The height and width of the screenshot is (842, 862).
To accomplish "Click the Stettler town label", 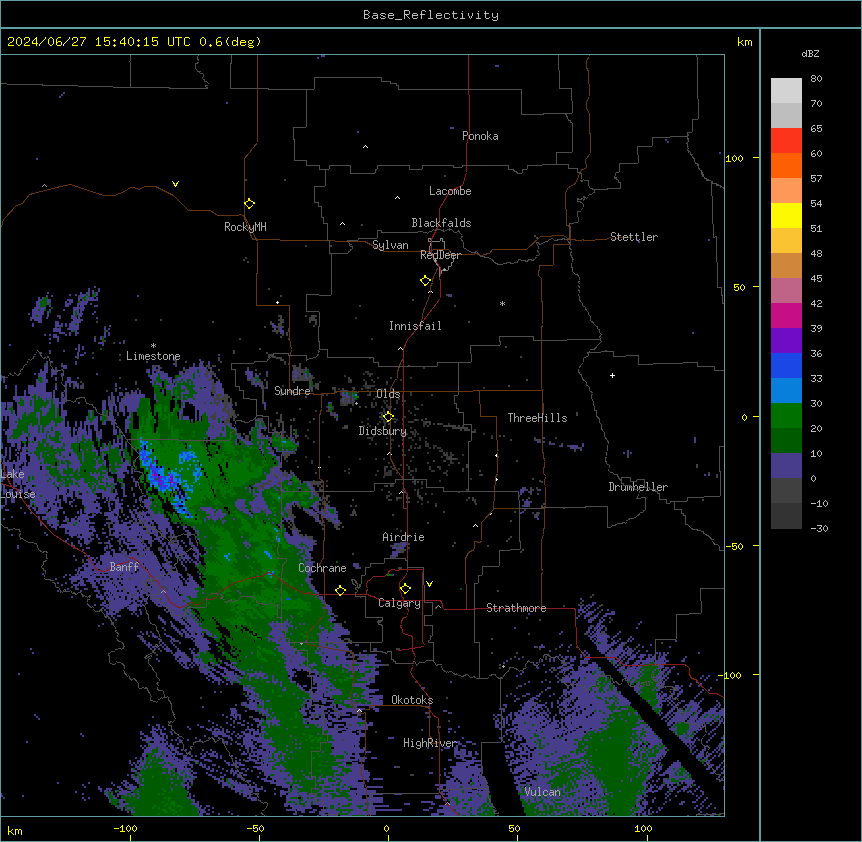I will [x=634, y=237].
